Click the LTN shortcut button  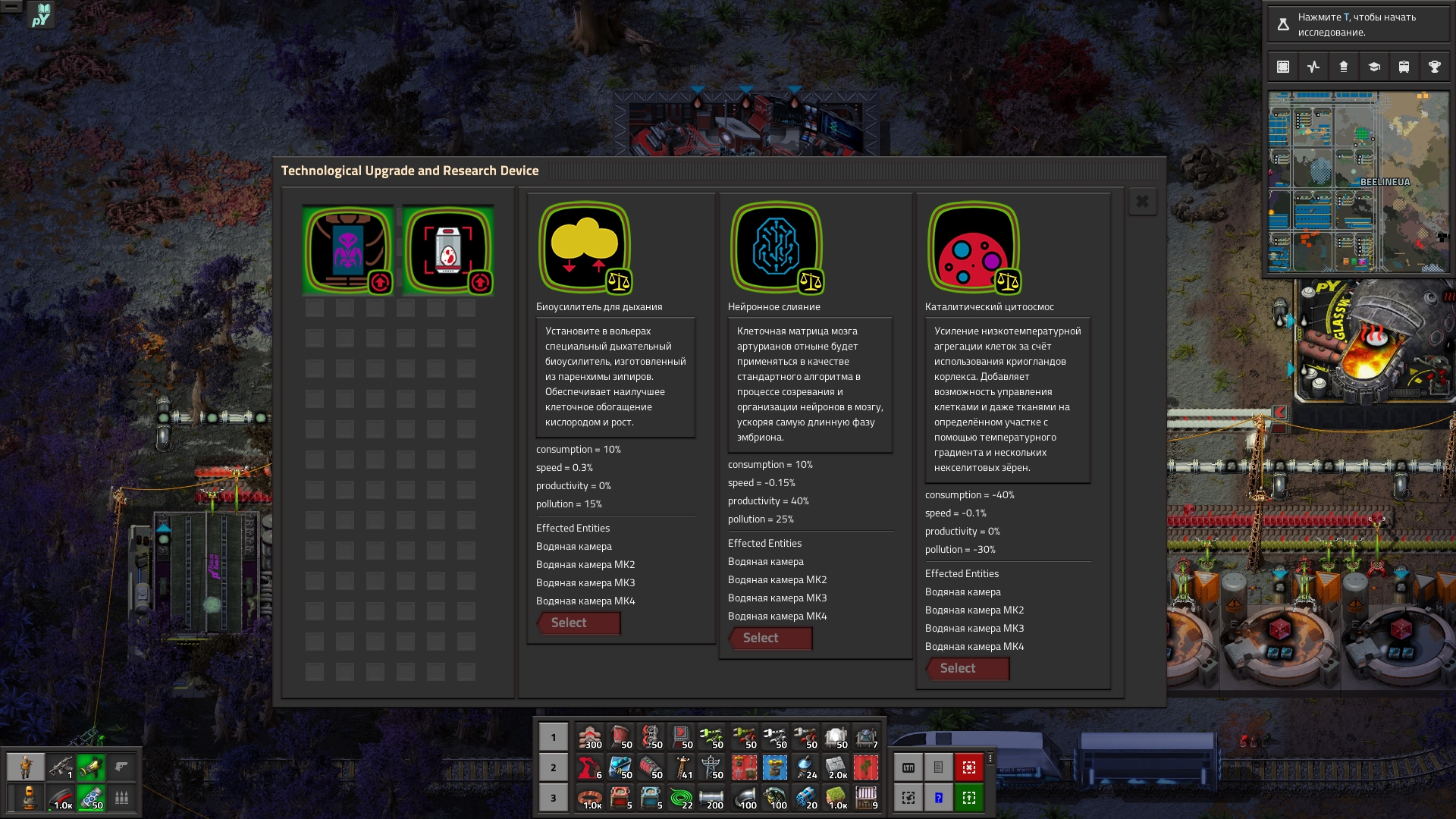coord(908,767)
